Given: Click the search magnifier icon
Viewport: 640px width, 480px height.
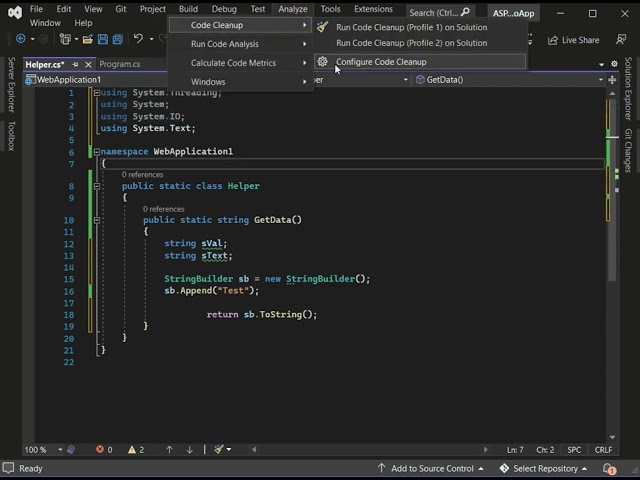Looking at the screenshot, I should tap(465, 12).
